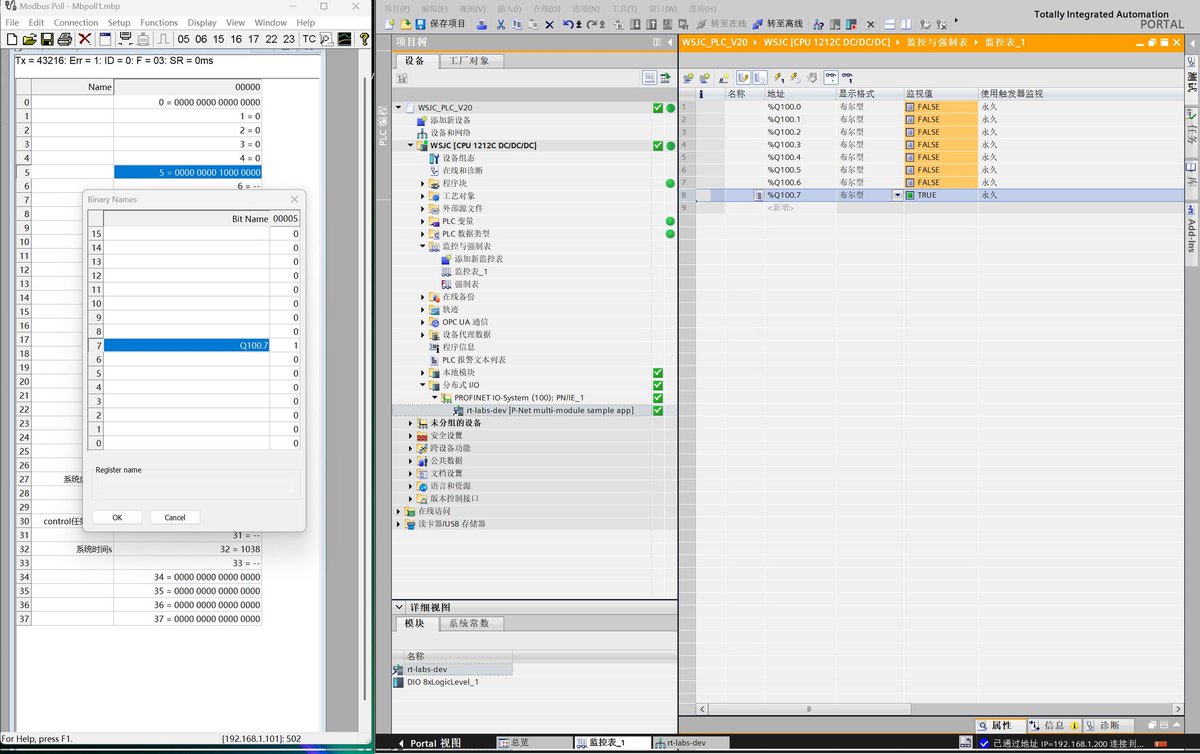Screen dimensions: 1200x754
Task: Click Open file icon in Modbus Poll
Action: [29, 39]
